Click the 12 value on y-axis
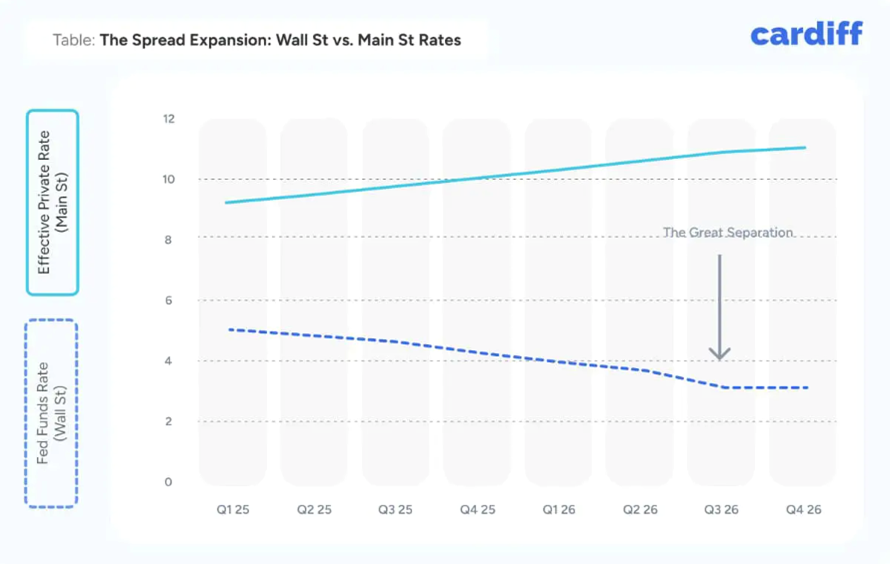 [167, 119]
